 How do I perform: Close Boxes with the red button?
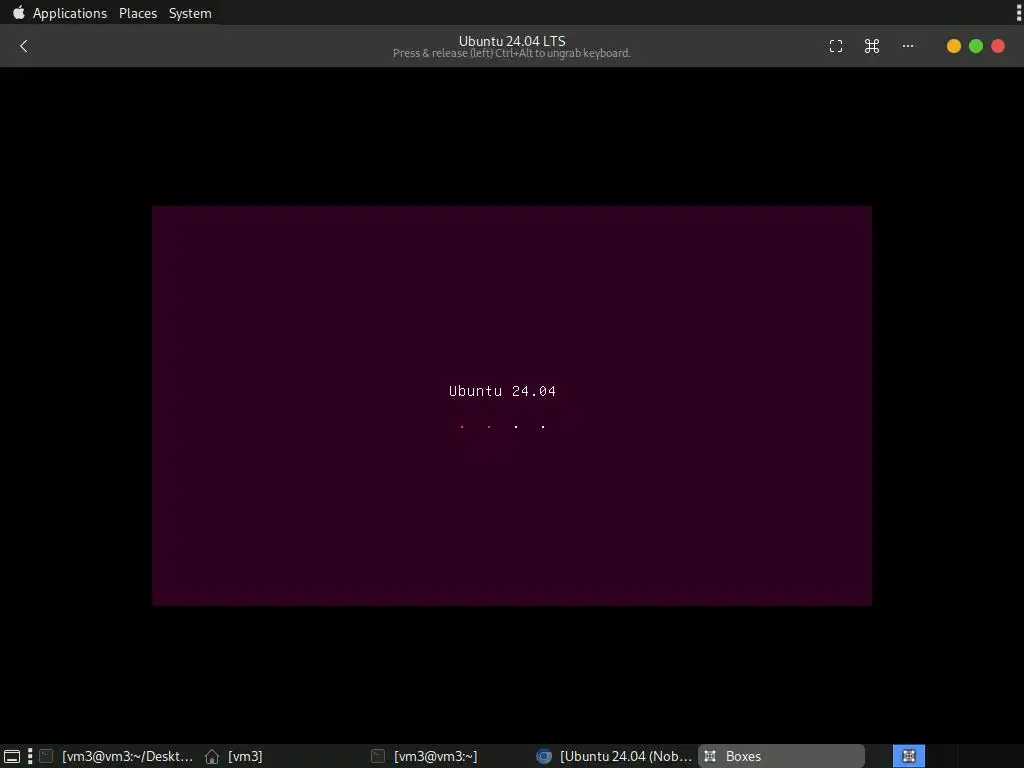pyautogui.click(x=998, y=46)
